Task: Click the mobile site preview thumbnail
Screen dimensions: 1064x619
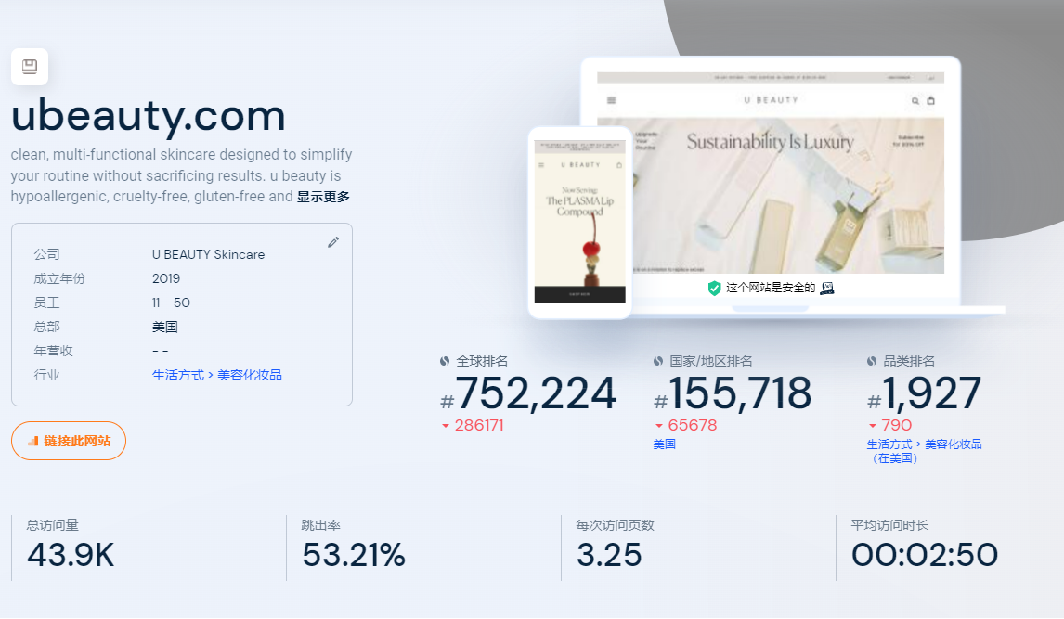Action: pos(580,222)
